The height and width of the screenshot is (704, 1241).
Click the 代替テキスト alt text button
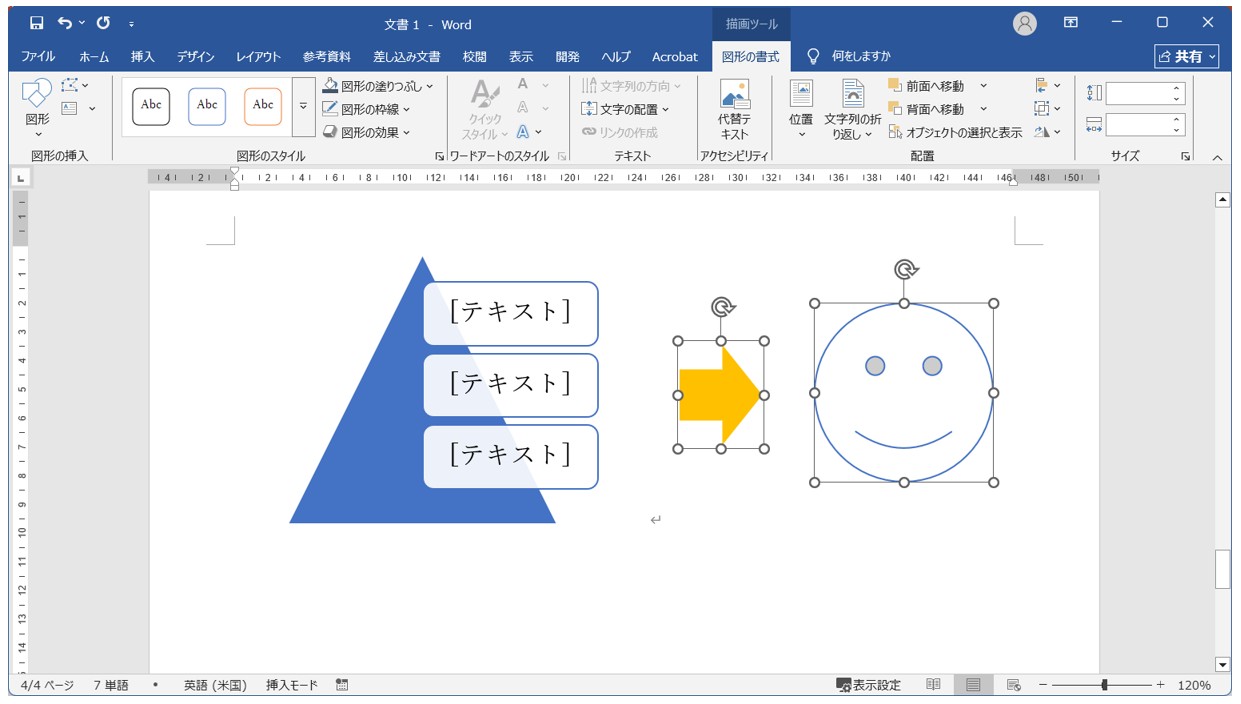coord(734,110)
